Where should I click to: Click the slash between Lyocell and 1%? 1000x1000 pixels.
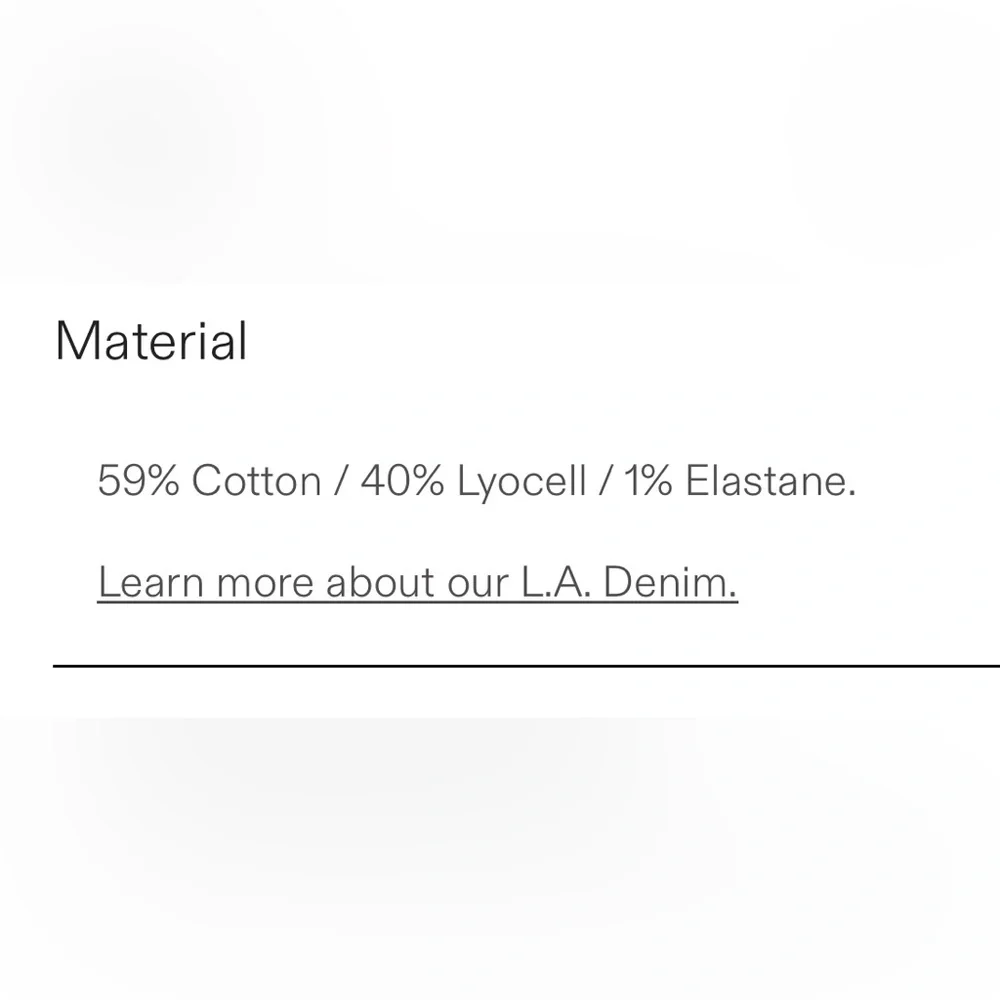(605, 482)
